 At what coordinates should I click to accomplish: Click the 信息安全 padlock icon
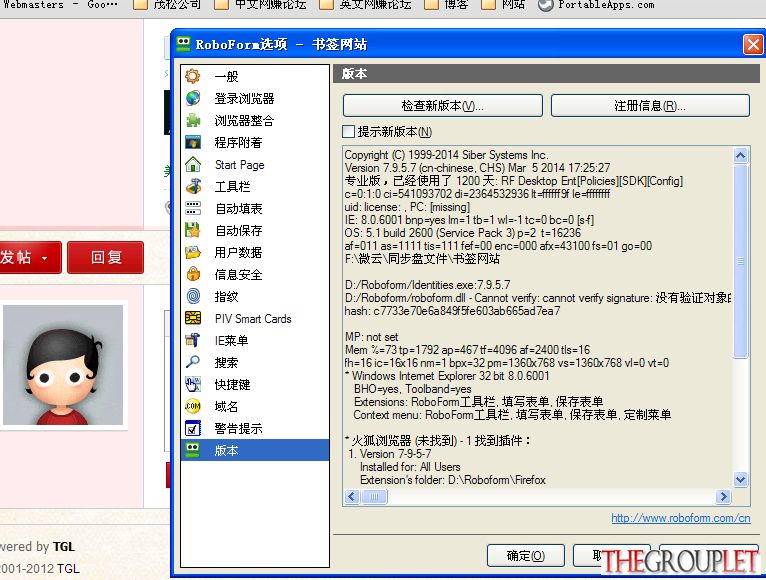193,274
